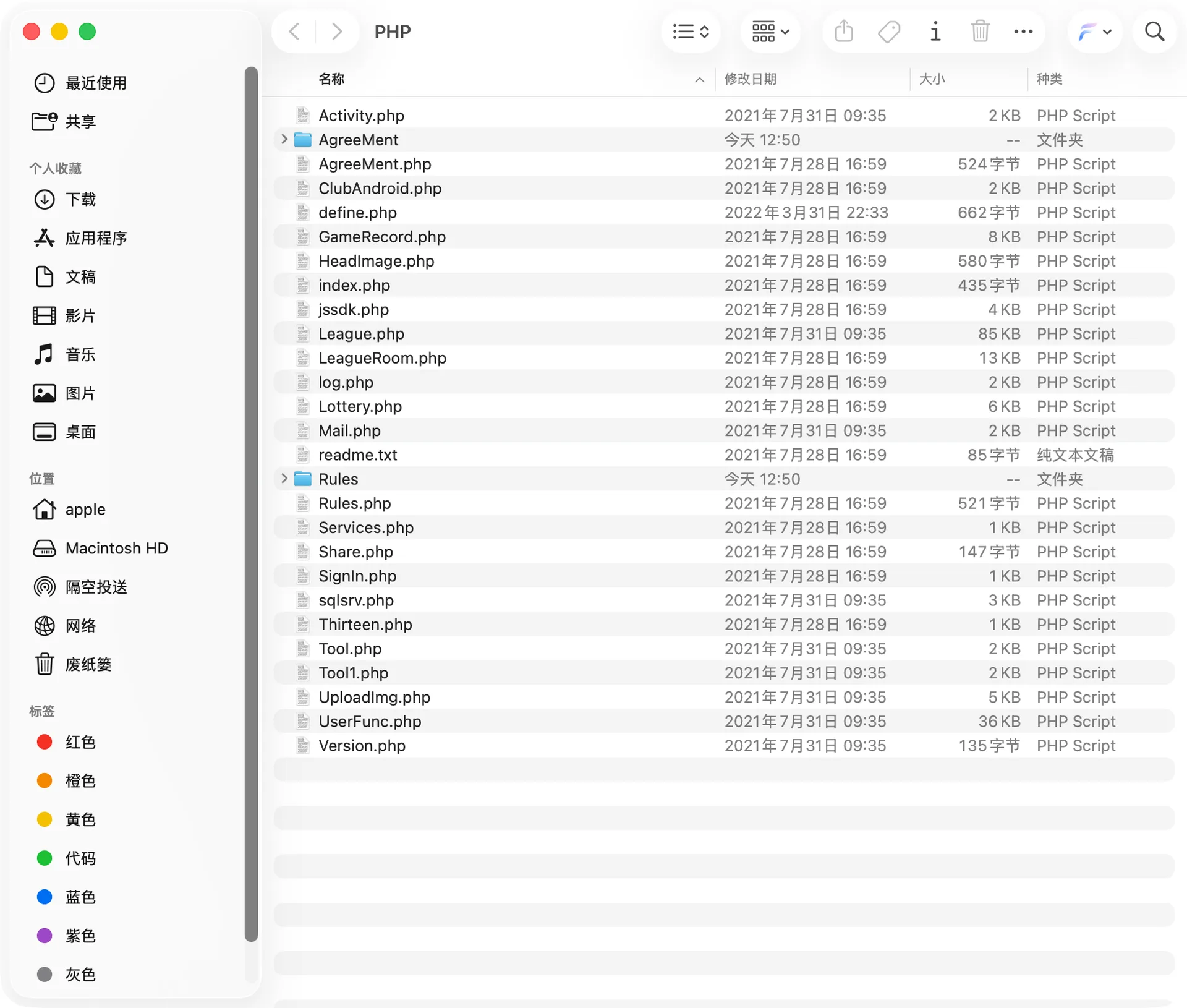
Task: Sort by the 大小 column header
Action: click(x=932, y=79)
